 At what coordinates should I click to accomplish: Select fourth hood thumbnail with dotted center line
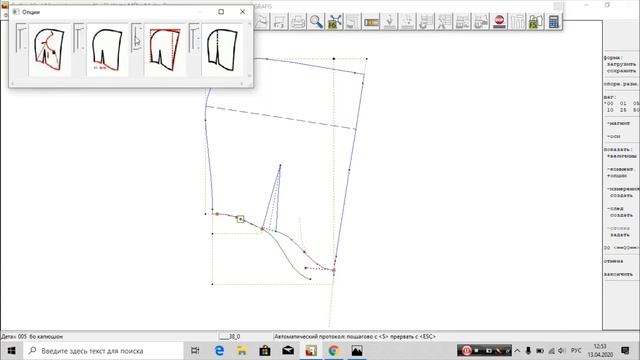222,50
